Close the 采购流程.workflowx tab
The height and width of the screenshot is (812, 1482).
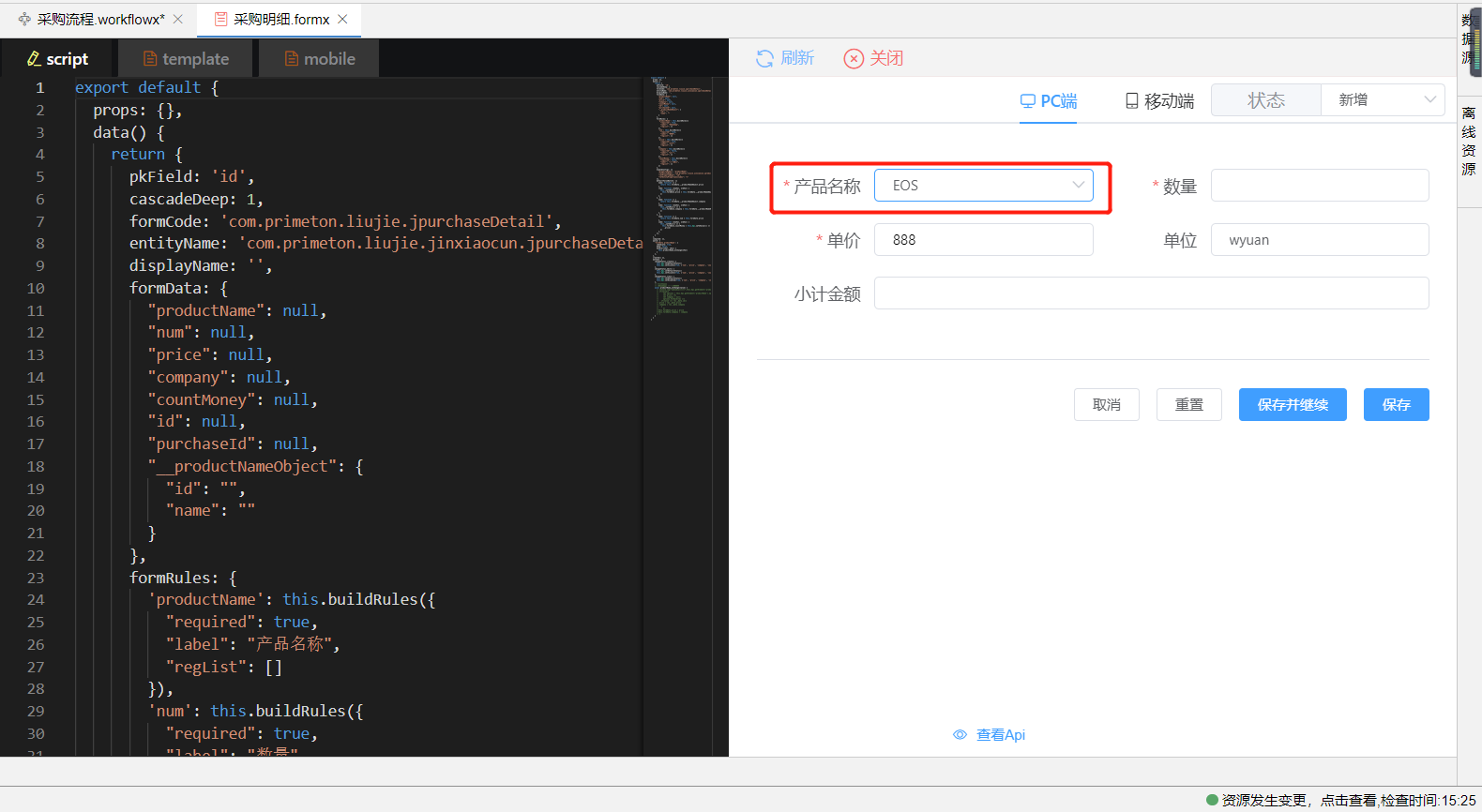click(x=178, y=19)
